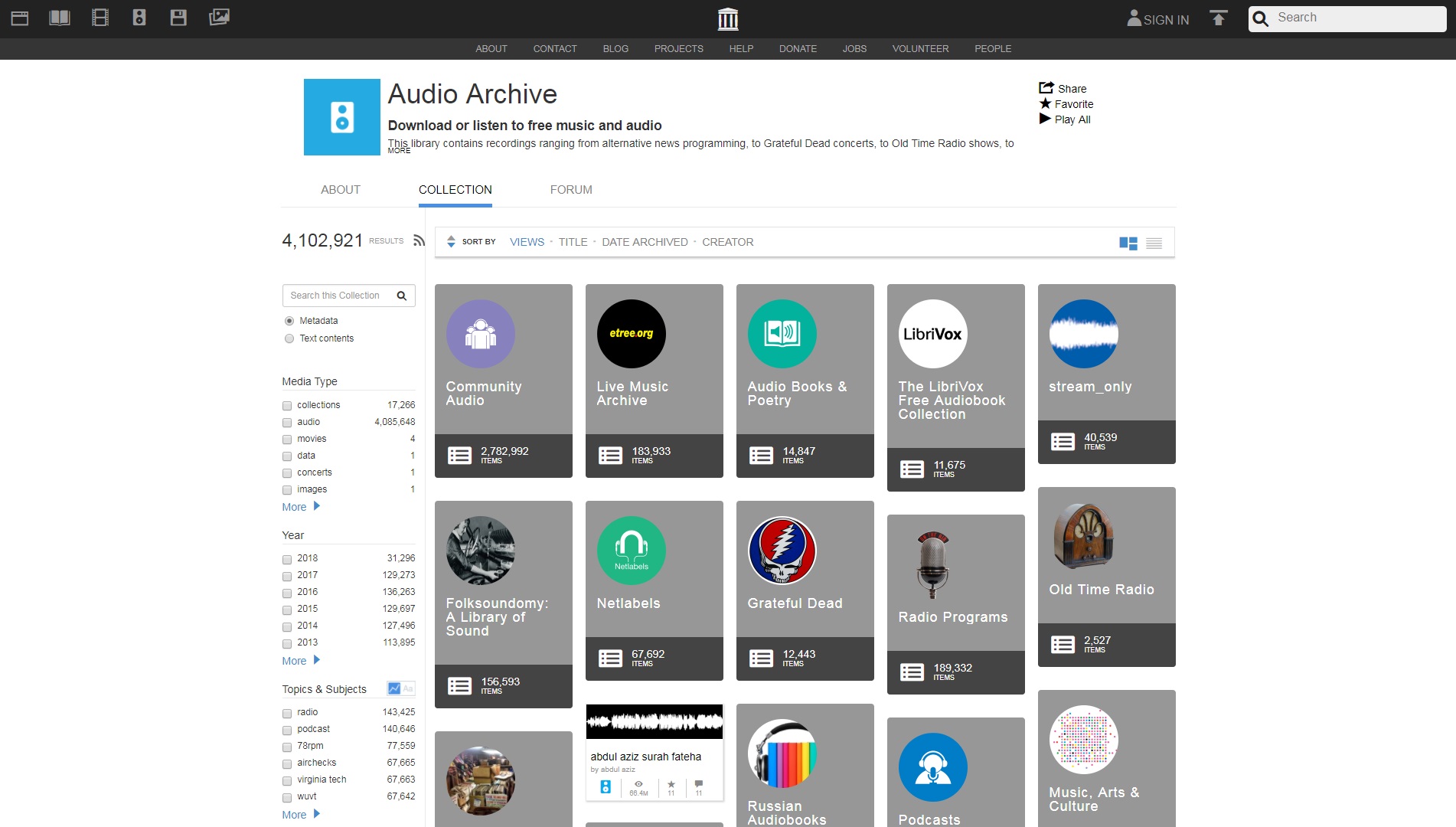Viewport: 1456px width, 827px height.
Task: Click the Internet Archive logo
Action: [x=727, y=19]
